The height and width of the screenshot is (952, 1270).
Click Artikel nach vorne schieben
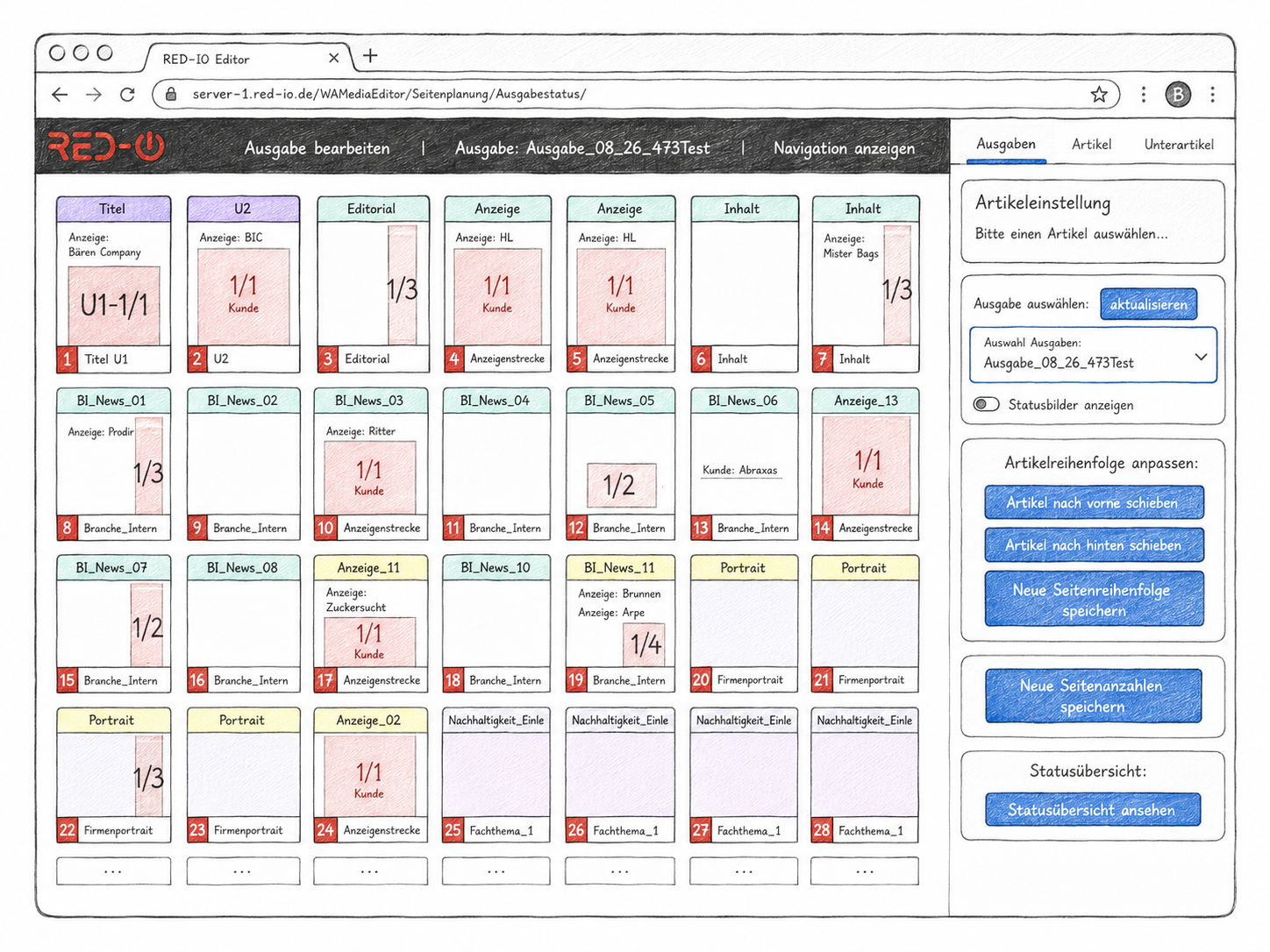click(1093, 502)
